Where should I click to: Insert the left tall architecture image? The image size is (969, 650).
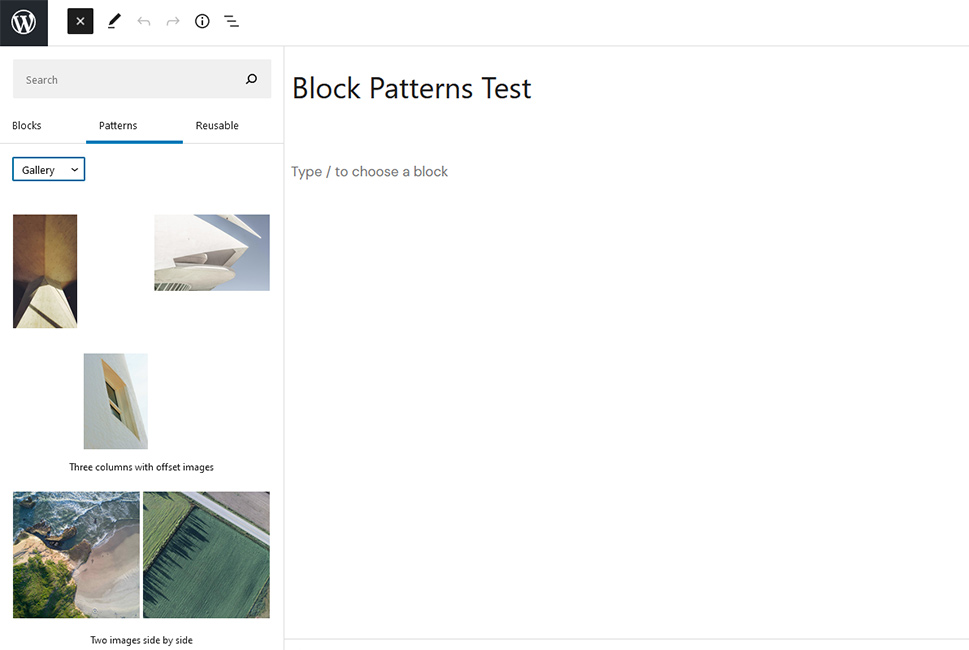(45, 271)
